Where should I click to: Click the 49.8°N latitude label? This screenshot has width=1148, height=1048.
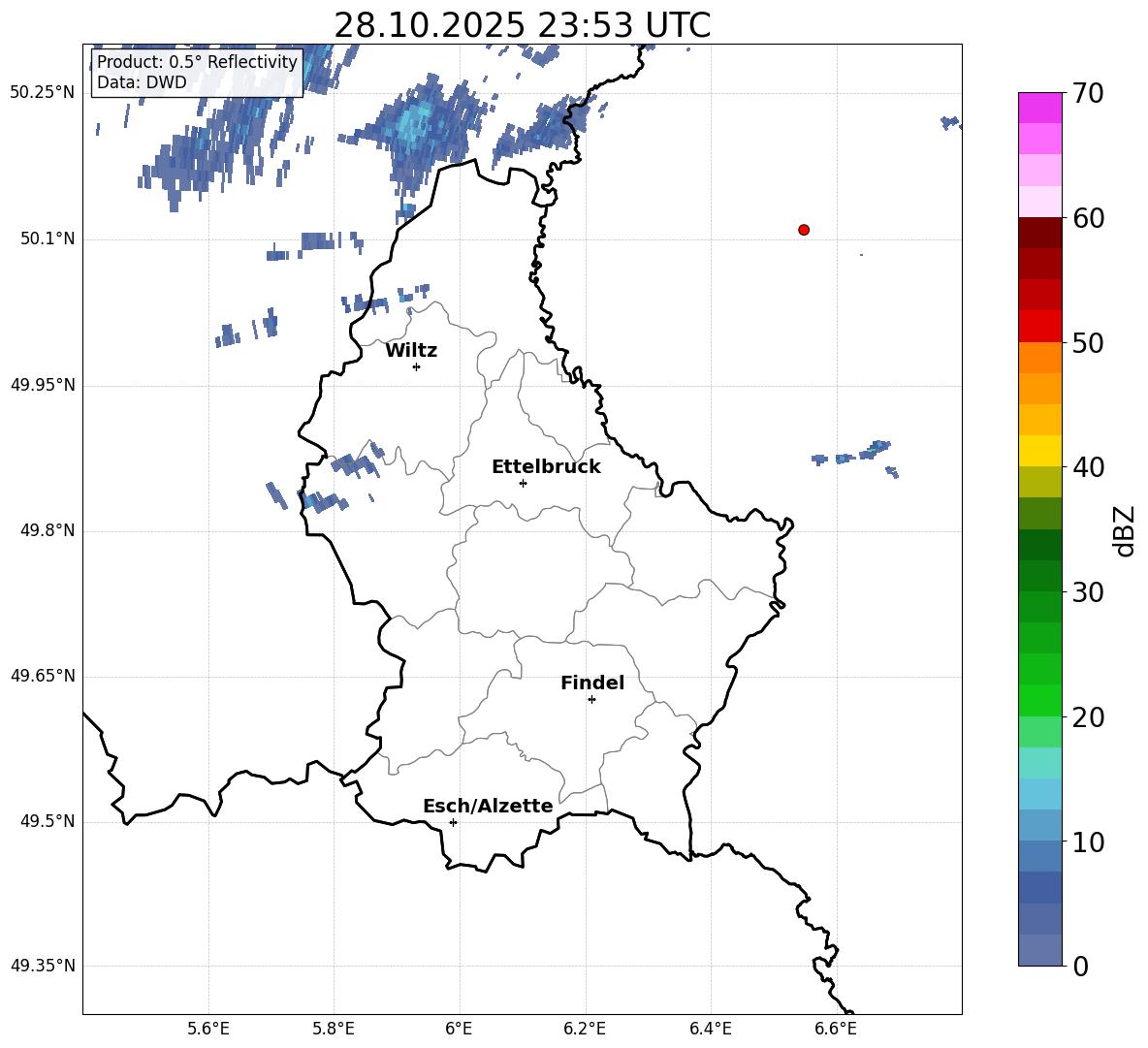pyautogui.click(x=47, y=530)
